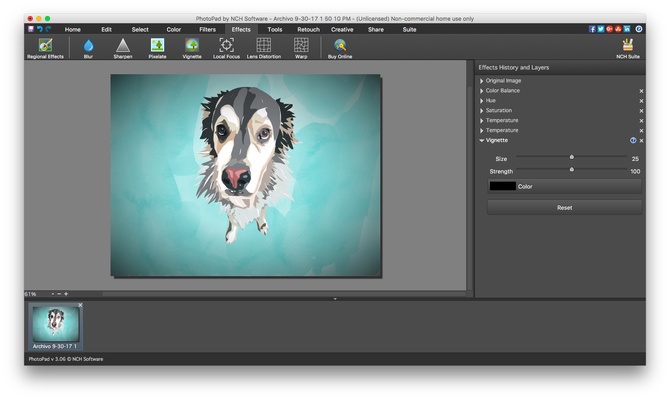Choose the Pixelate effect
Image resolution: width=670 pixels, height=400 pixels.
coord(157,48)
